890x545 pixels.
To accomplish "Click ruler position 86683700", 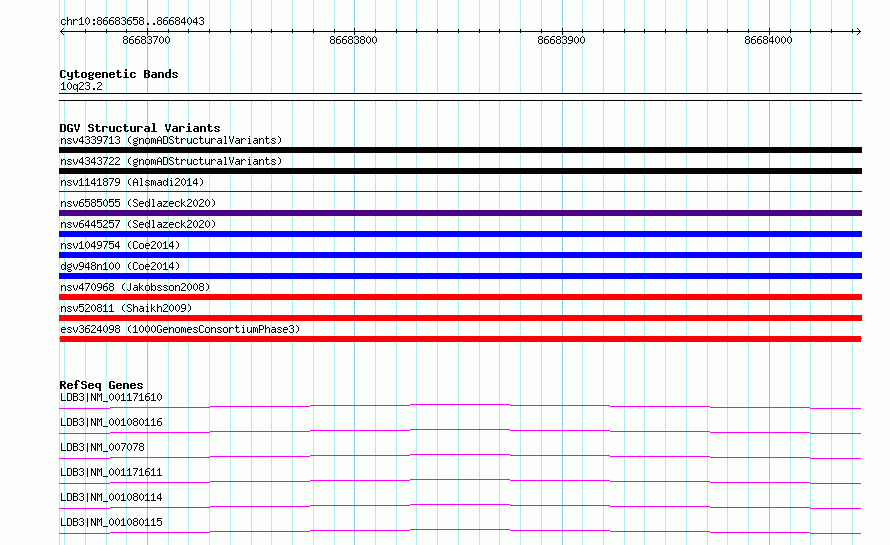I will pyautogui.click(x=146, y=40).
